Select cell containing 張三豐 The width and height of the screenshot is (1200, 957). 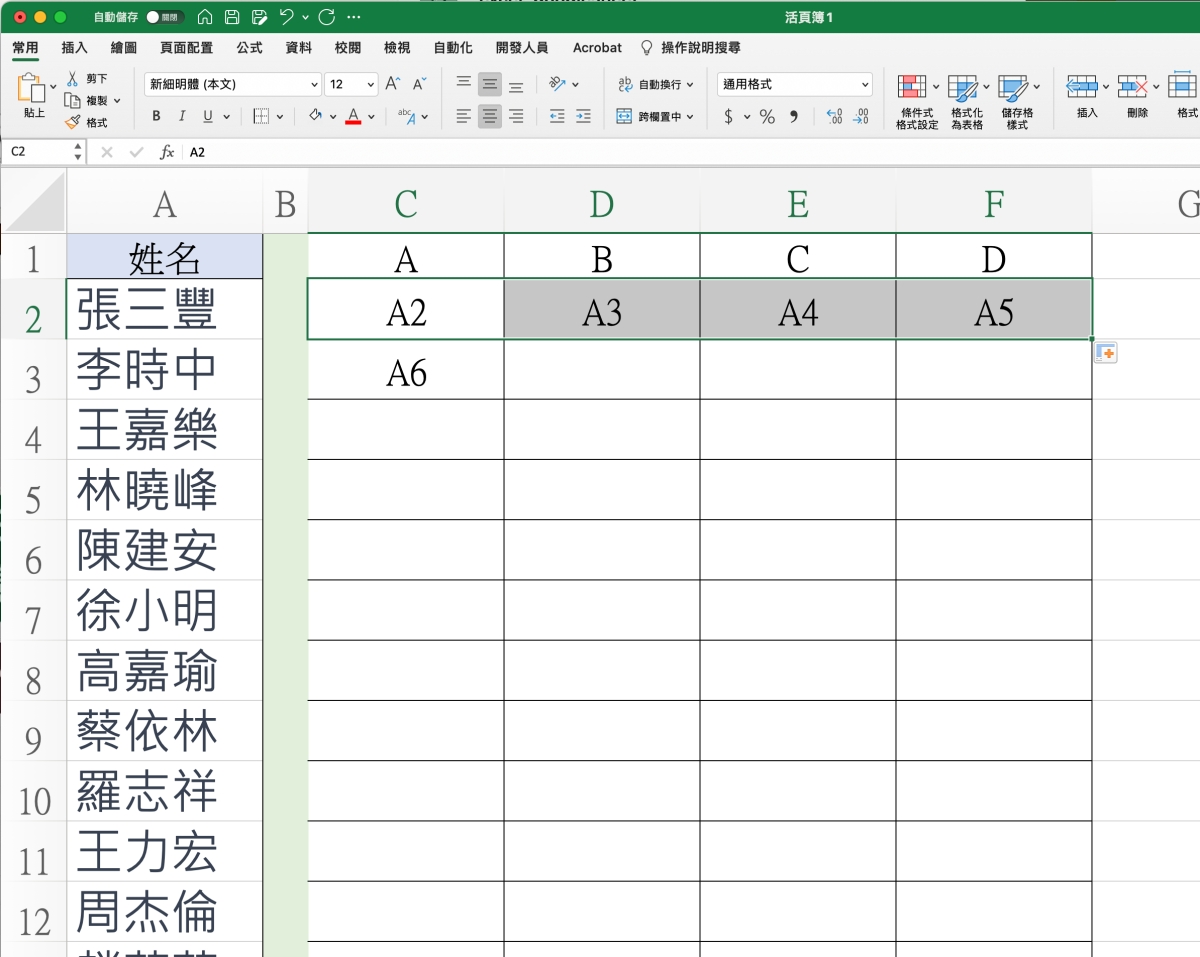point(164,309)
